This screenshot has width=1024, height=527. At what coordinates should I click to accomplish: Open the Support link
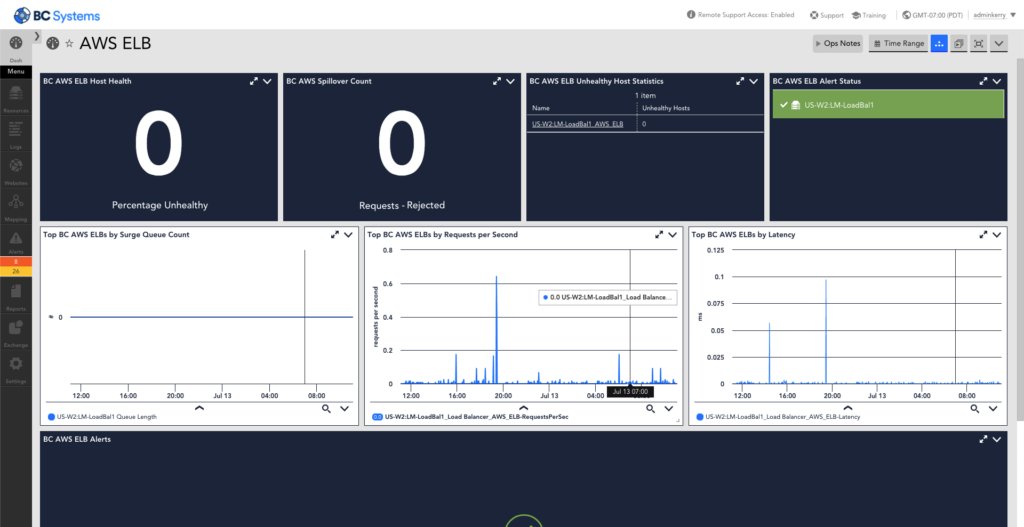tap(827, 15)
